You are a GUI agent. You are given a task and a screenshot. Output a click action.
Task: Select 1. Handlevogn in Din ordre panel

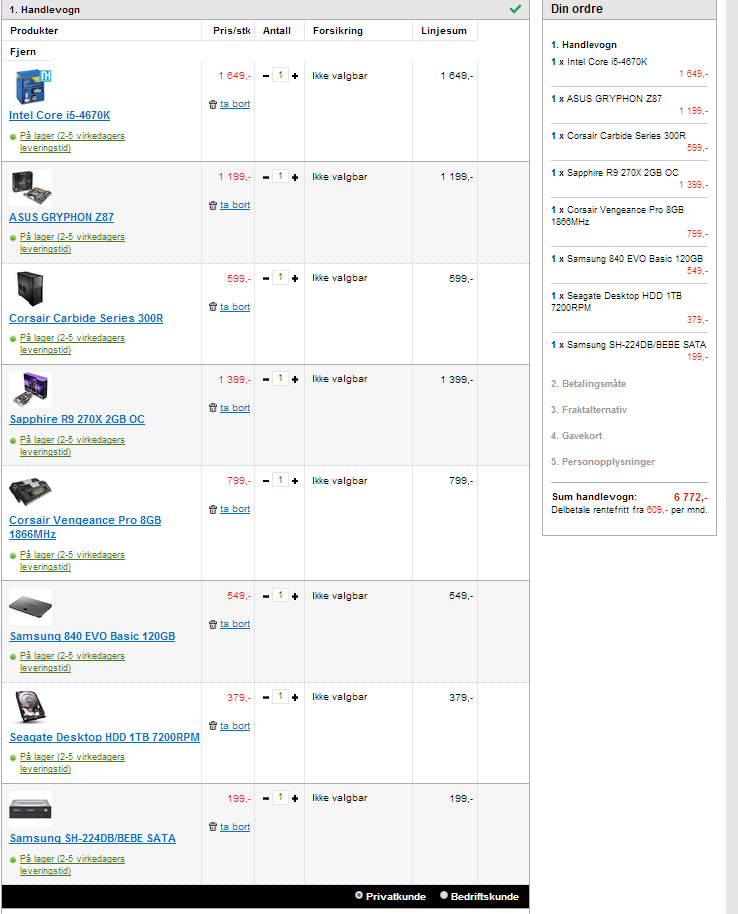coord(584,45)
